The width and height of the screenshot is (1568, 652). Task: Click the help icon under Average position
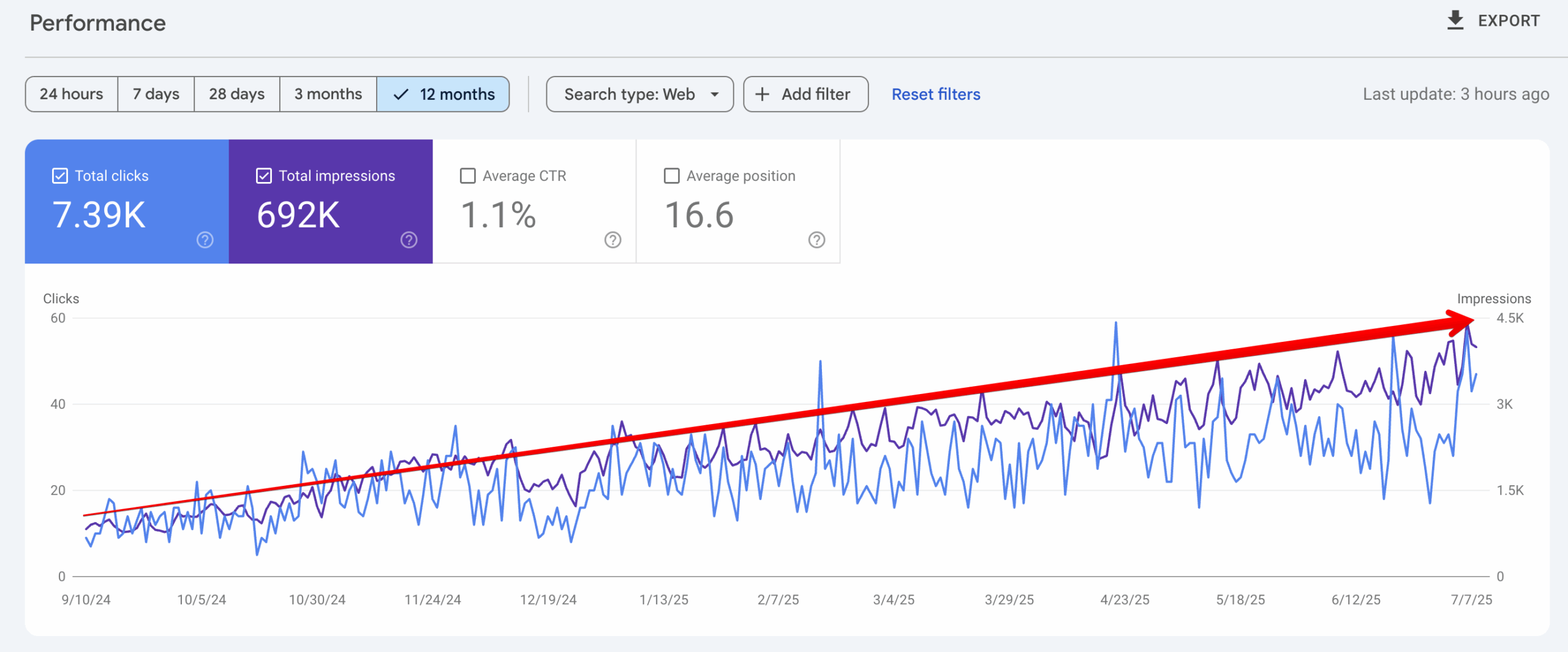pos(815,241)
